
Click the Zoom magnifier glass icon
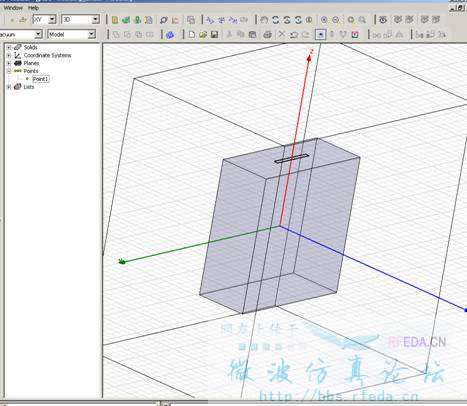362,20
